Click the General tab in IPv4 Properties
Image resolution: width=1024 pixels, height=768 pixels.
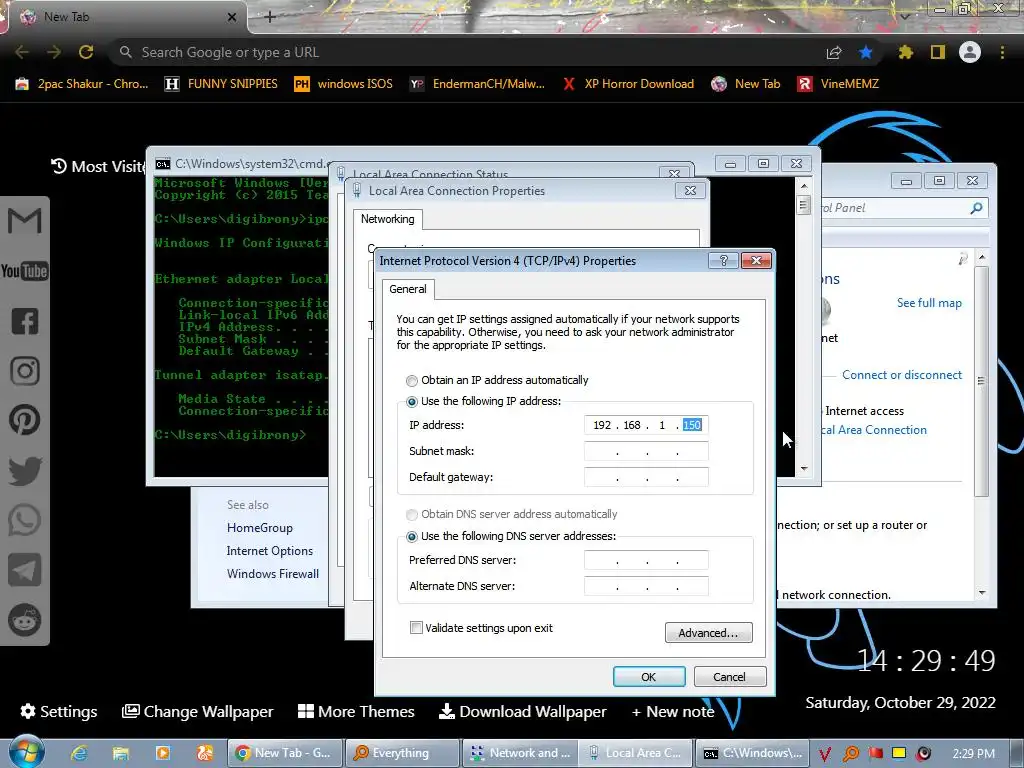click(408, 289)
